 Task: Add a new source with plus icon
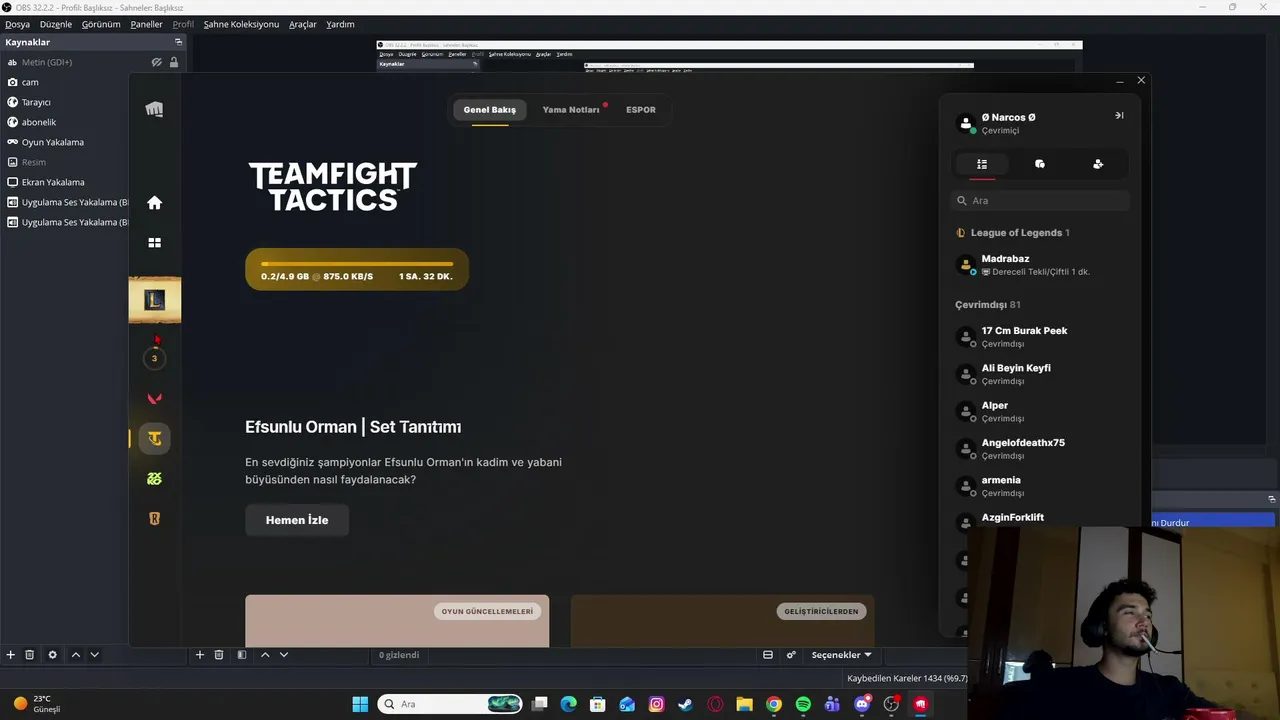(x=11, y=655)
